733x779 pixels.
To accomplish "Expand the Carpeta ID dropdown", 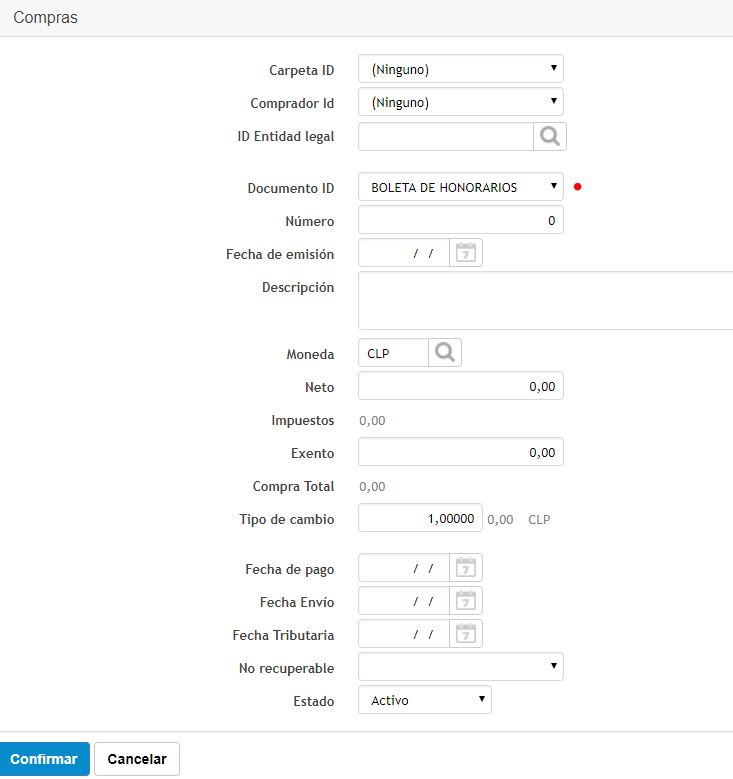I will (x=461, y=69).
